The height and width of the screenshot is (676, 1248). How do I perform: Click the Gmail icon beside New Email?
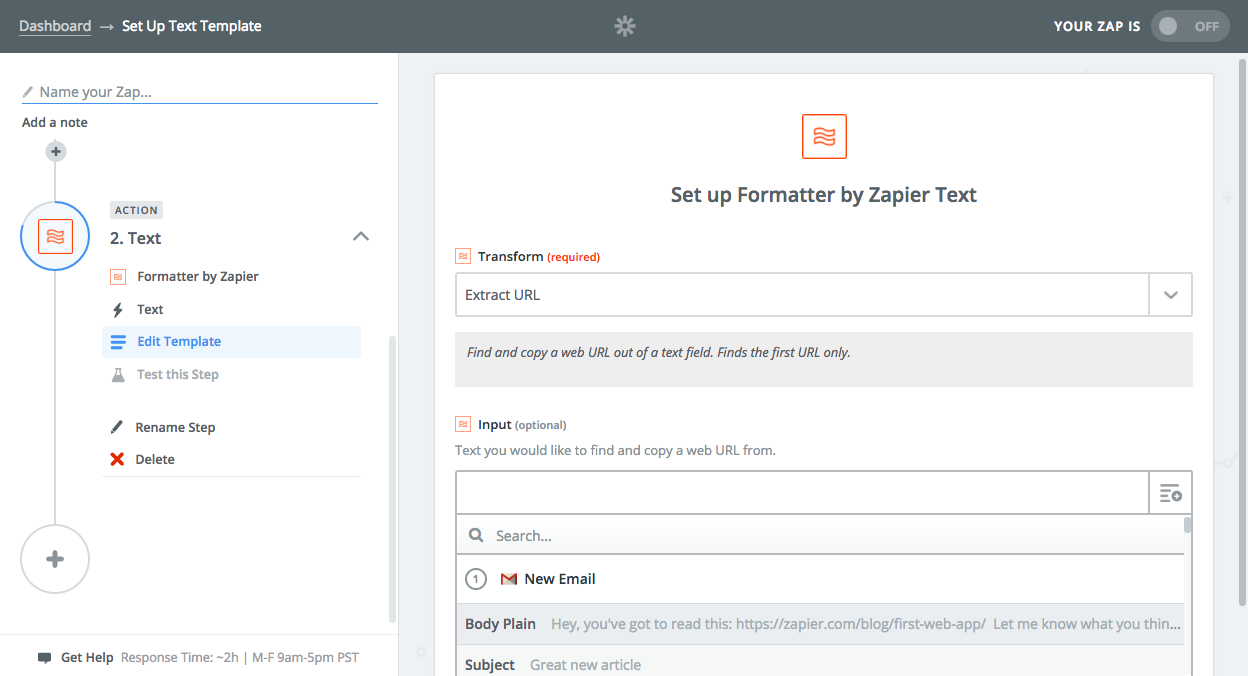[509, 579]
